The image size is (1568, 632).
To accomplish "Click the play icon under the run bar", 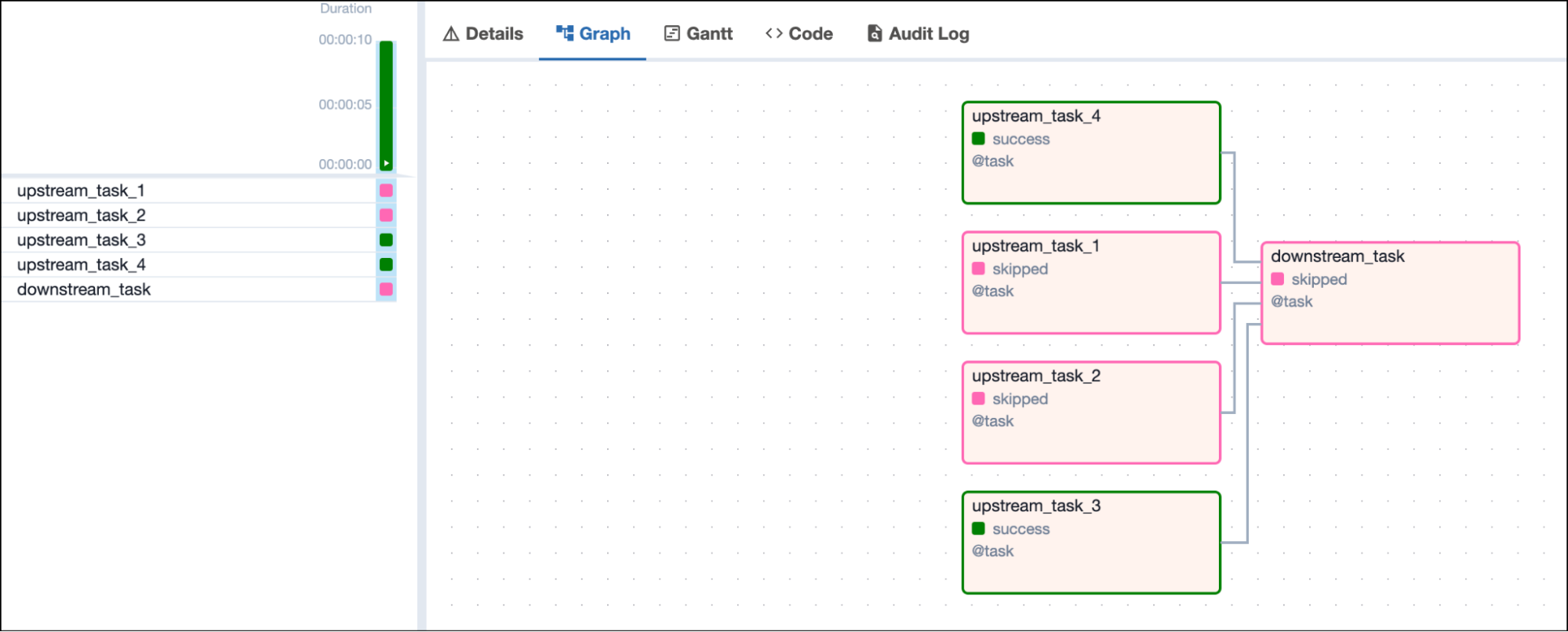I will click(x=386, y=164).
